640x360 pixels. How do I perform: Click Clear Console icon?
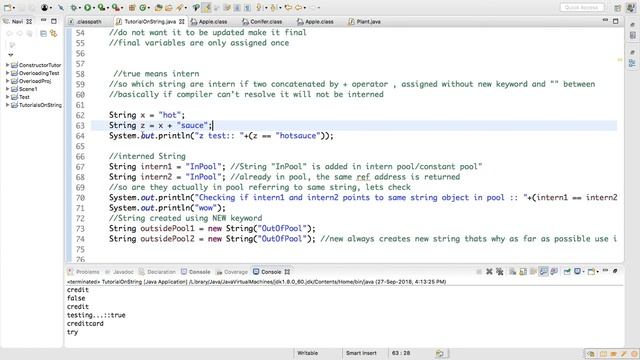pyautogui.click(x=512, y=271)
